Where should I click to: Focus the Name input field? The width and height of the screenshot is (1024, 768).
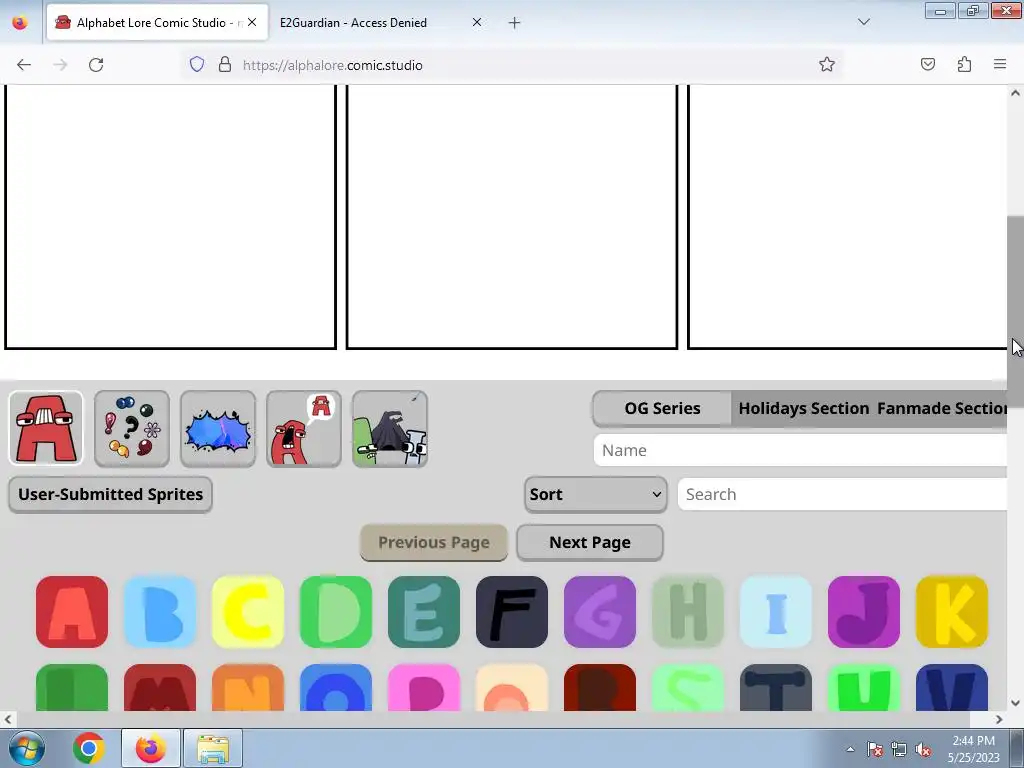point(800,451)
